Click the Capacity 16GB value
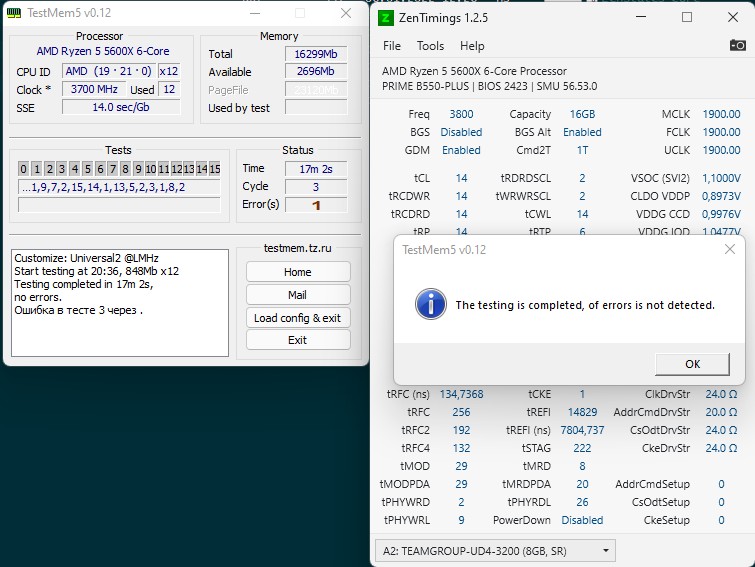This screenshot has height=567, width=755. tap(582, 114)
